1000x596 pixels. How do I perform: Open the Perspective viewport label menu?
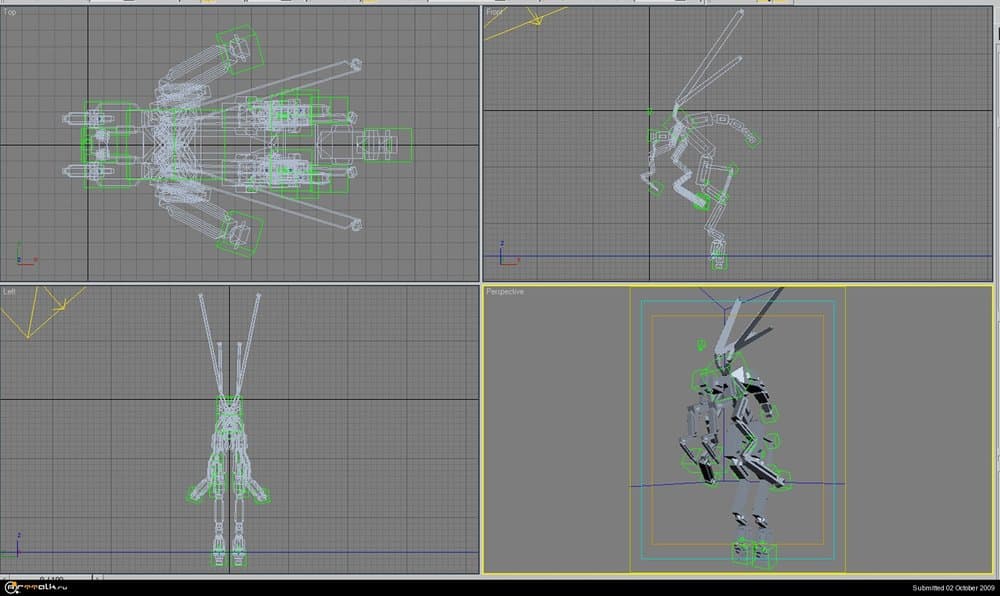tap(506, 292)
